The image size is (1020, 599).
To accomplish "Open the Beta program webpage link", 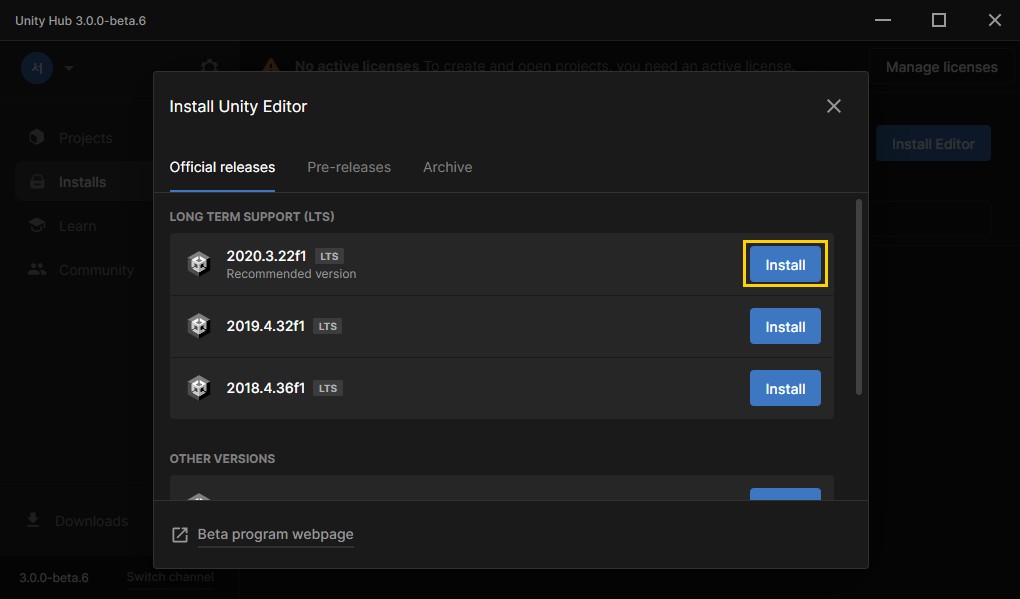I will click(x=275, y=534).
